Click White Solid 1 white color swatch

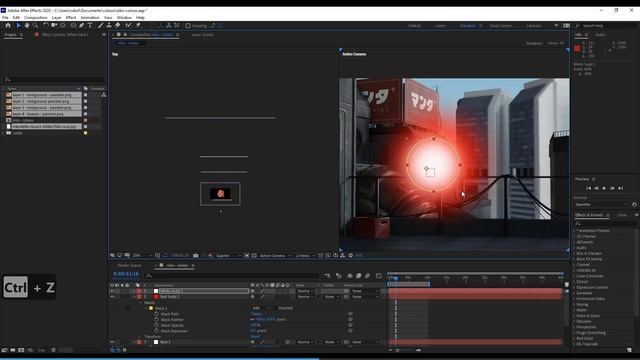click(156, 291)
